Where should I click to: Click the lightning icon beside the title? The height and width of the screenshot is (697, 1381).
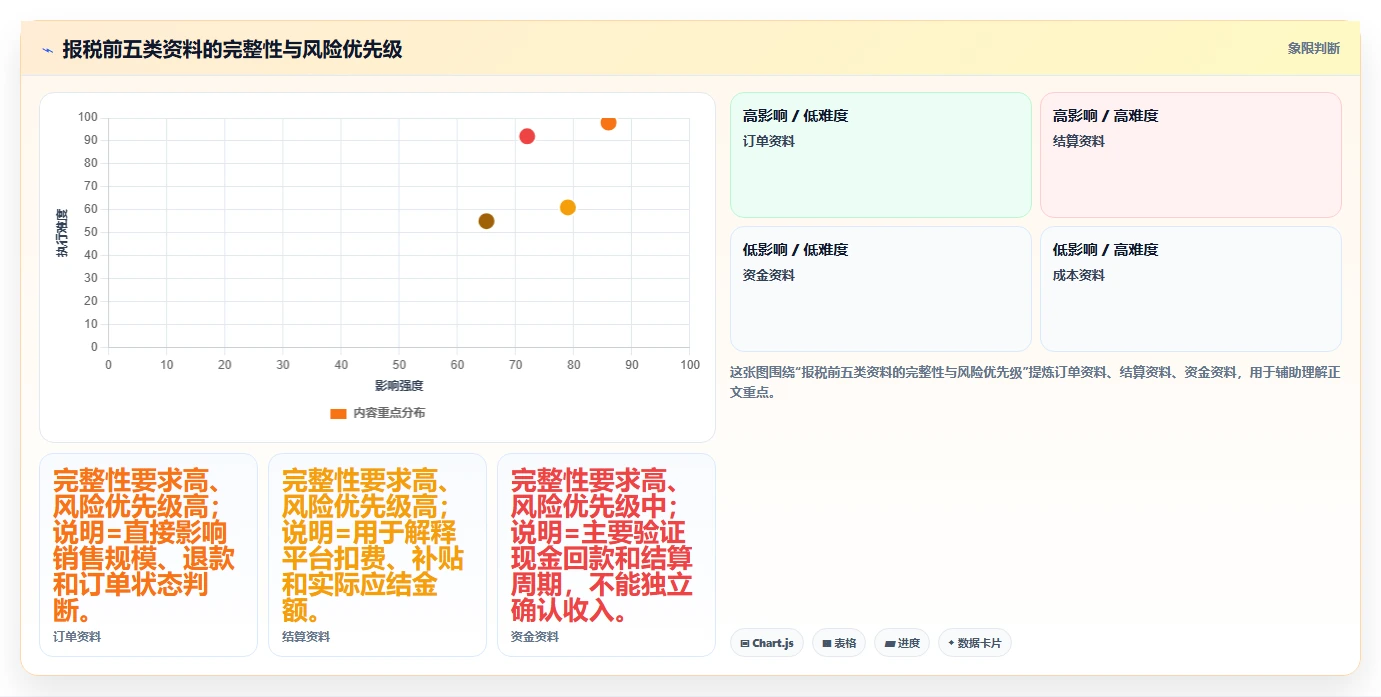tap(47, 50)
